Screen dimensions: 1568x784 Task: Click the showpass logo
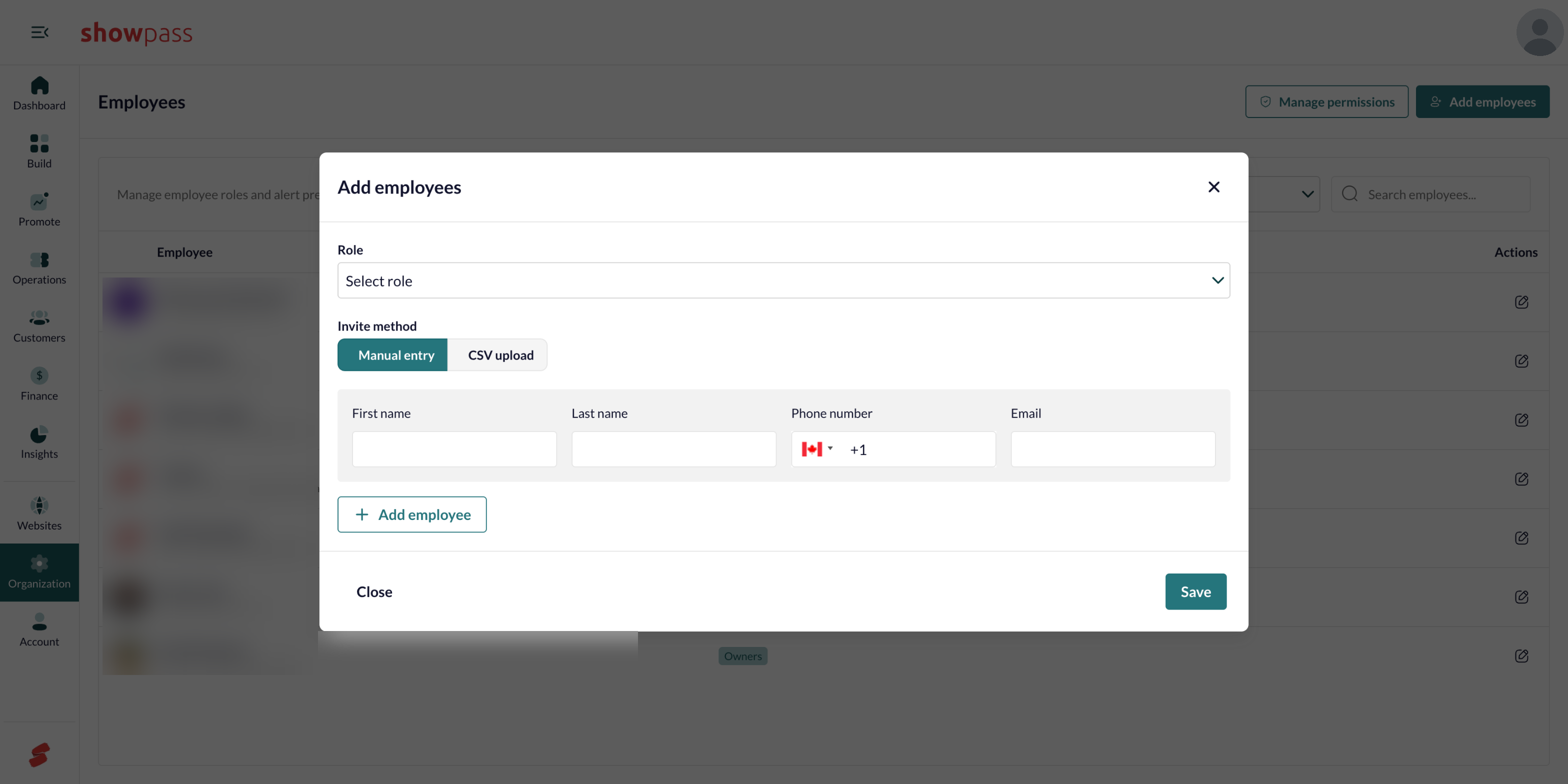click(136, 33)
